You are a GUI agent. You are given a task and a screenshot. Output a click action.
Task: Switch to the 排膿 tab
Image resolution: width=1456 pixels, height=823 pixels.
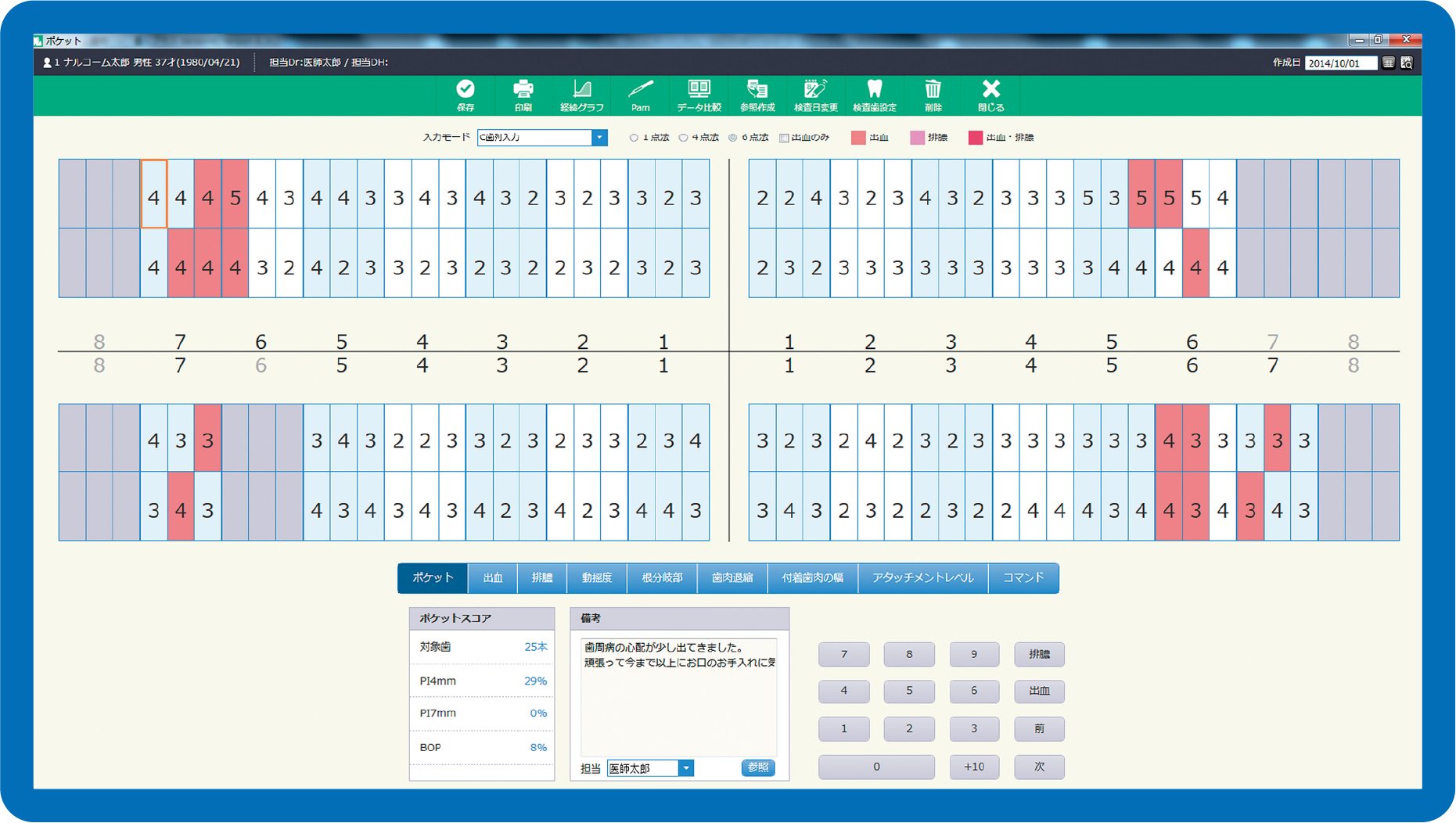pos(542,578)
